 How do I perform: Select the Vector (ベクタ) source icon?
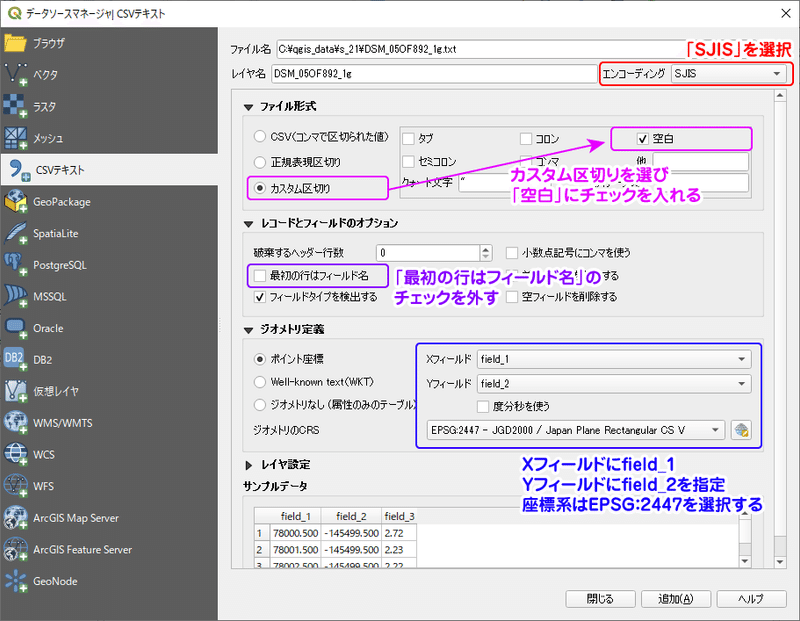[x=15, y=74]
